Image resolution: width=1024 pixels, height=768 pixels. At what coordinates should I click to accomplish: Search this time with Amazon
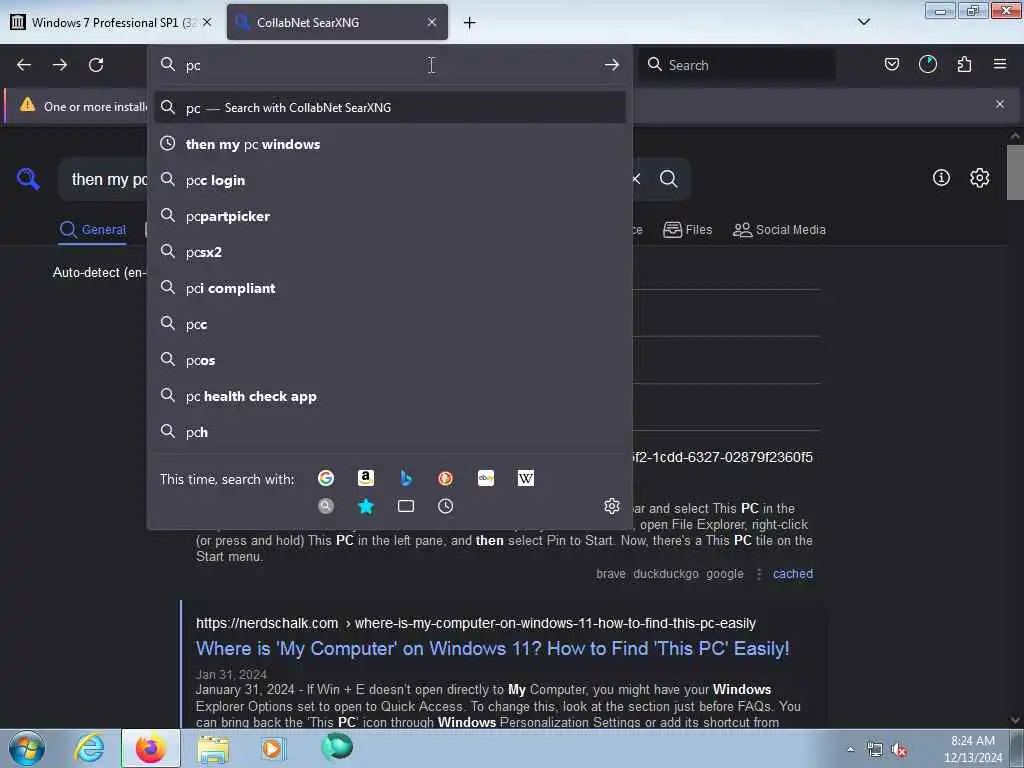366,478
